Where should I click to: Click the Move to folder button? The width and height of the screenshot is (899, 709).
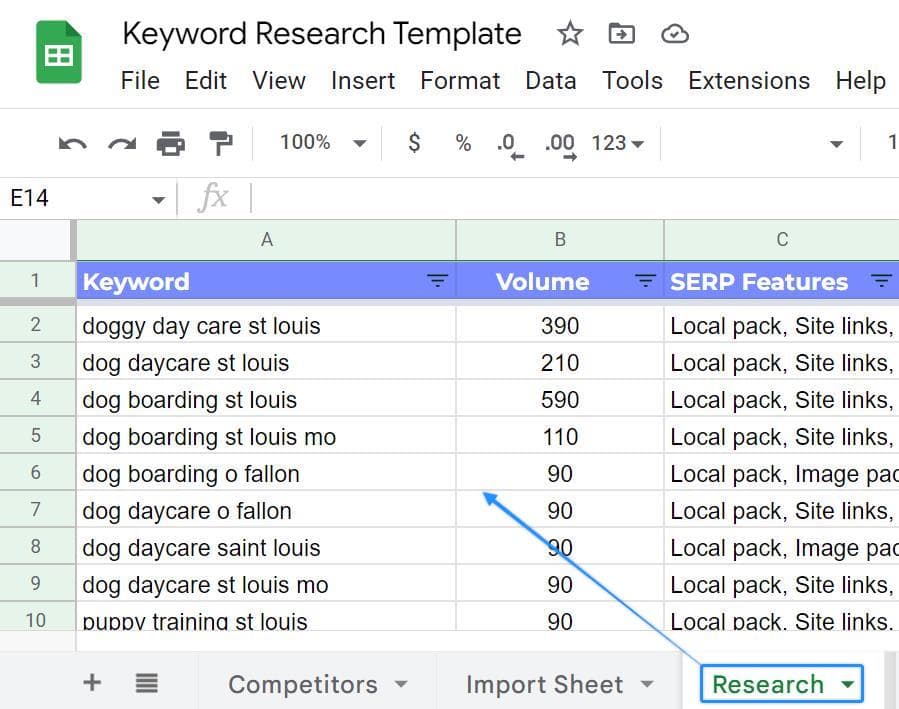coord(621,33)
